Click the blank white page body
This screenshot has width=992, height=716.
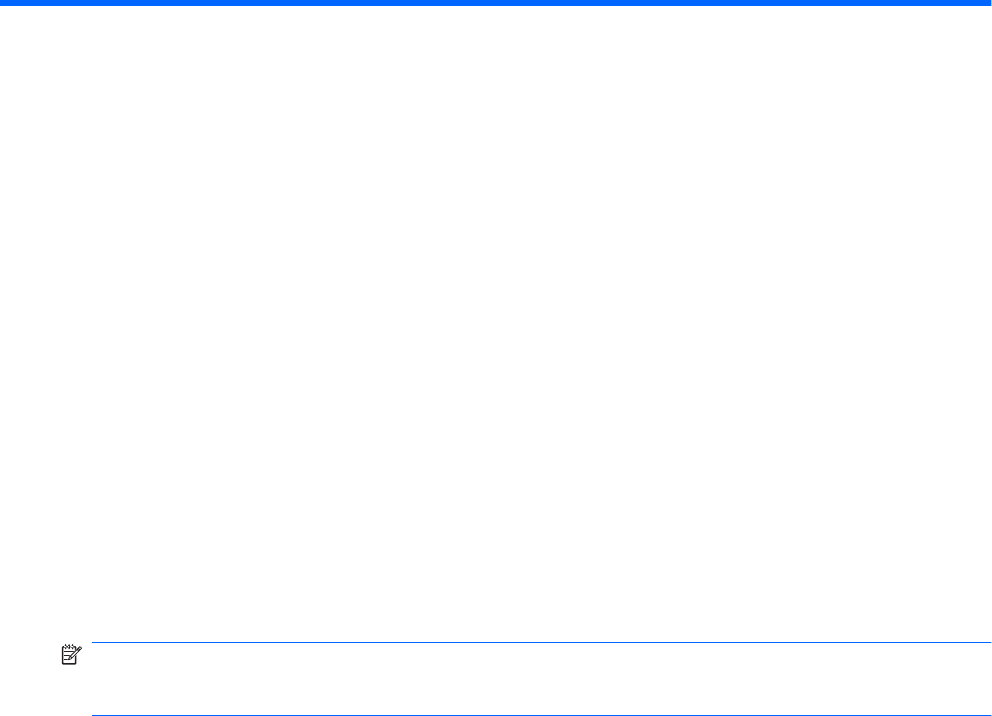pyautogui.click(x=496, y=323)
